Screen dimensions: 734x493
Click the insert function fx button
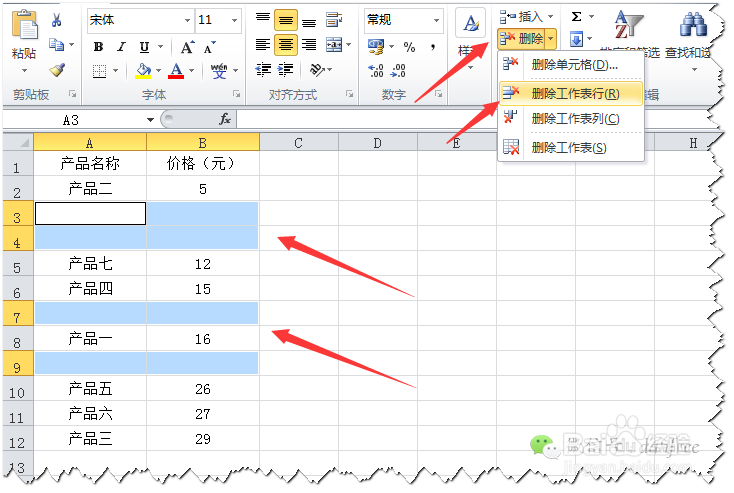pos(225,119)
